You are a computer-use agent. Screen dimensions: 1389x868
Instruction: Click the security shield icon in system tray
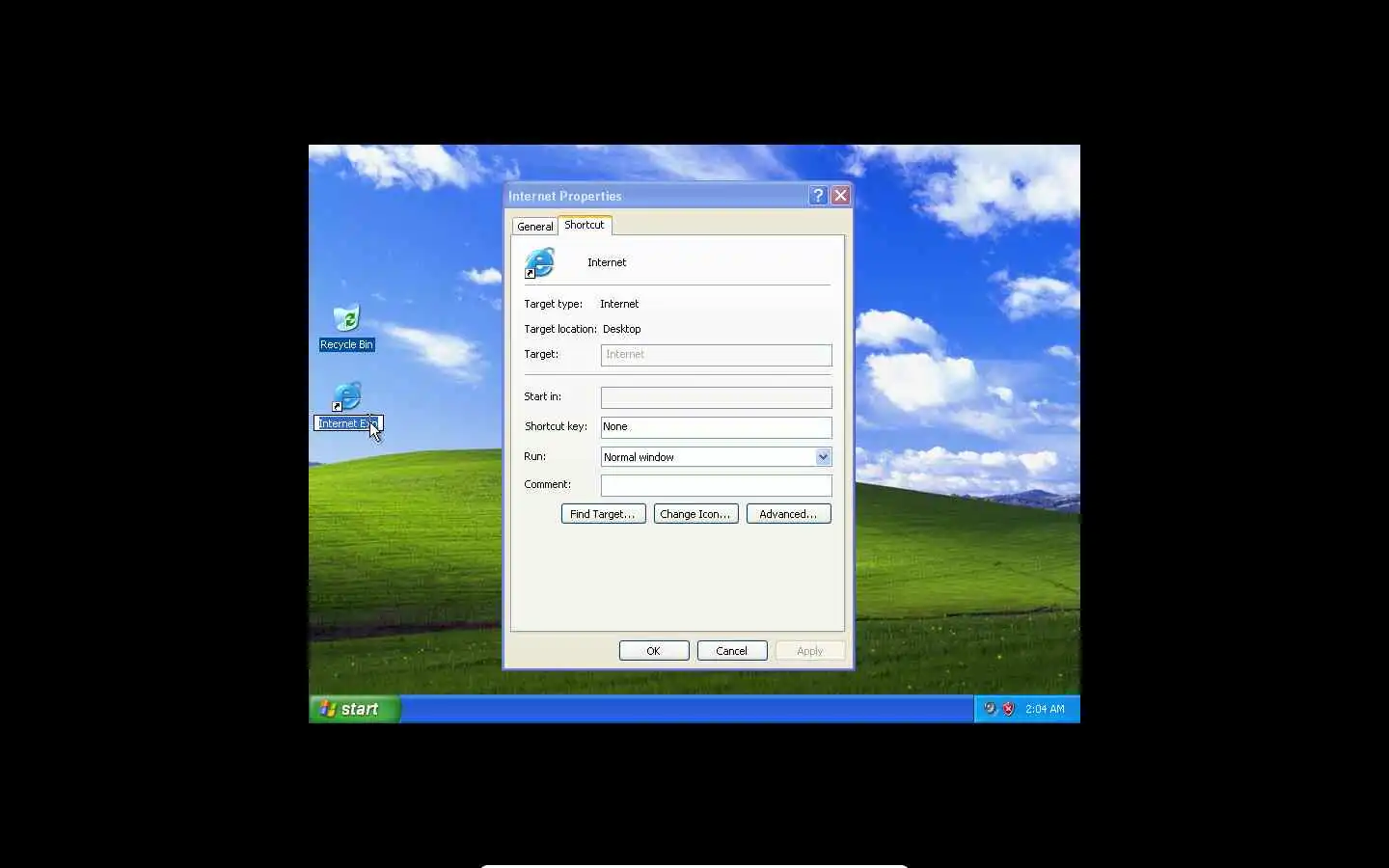click(1008, 709)
